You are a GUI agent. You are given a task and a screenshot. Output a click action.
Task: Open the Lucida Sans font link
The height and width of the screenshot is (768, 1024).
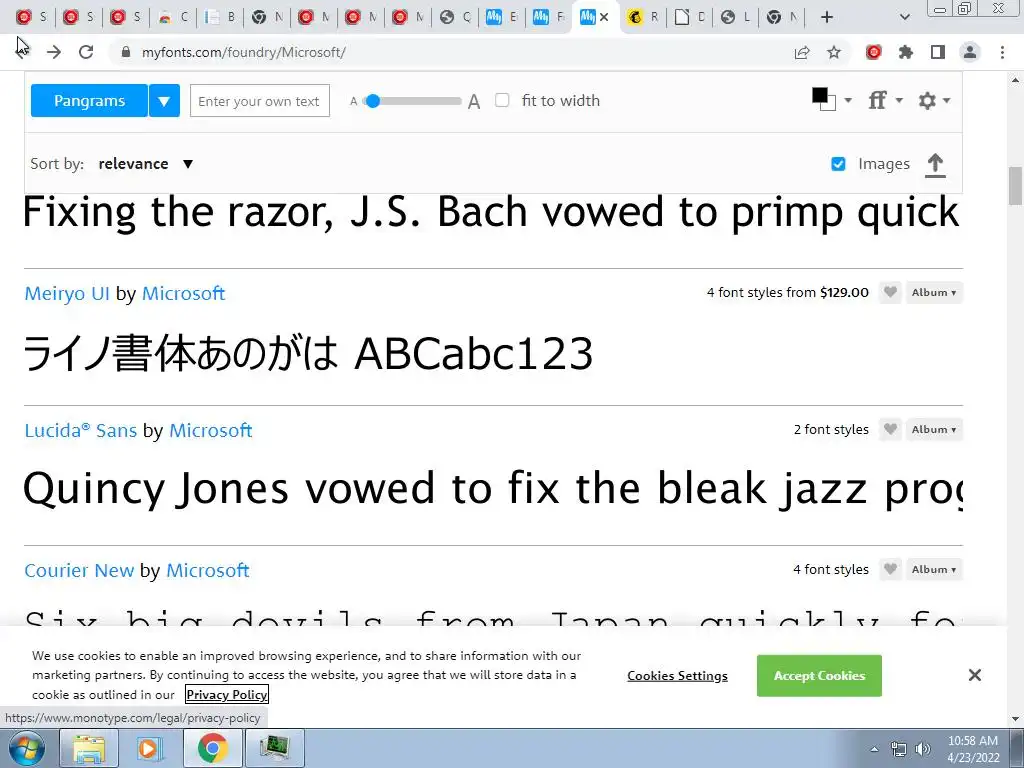[80, 430]
